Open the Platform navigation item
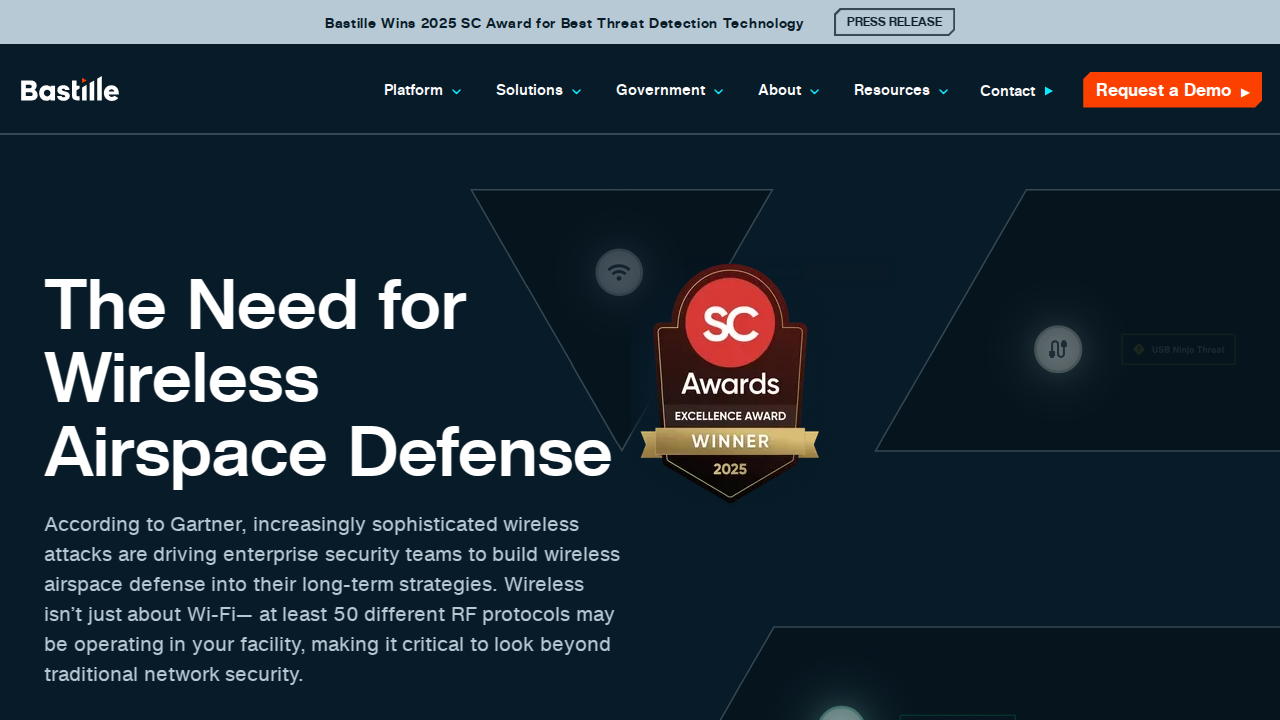Screen dimensions: 1280x720 click(x=413, y=90)
